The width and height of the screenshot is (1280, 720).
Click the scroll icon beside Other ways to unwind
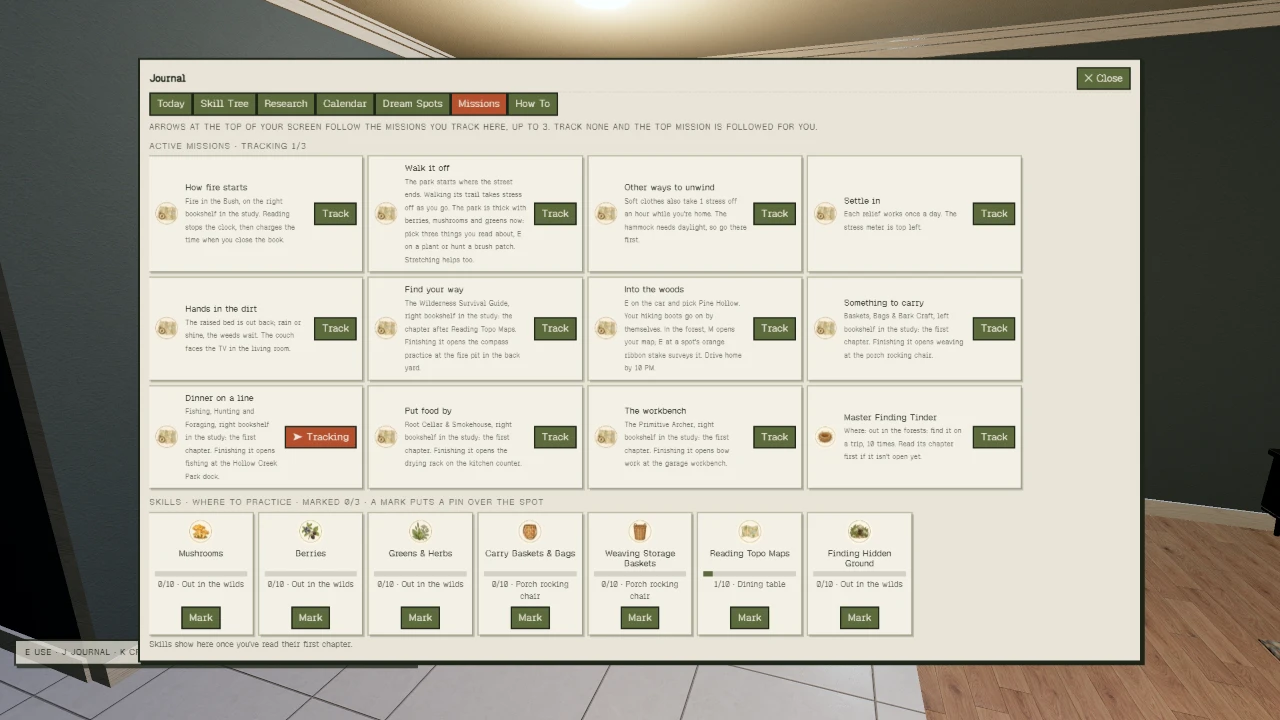pos(606,213)
